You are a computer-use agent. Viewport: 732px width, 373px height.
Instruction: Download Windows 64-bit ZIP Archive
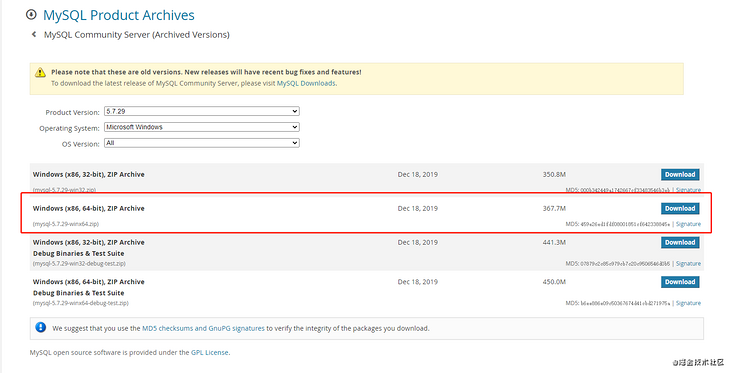click(680, 209)
